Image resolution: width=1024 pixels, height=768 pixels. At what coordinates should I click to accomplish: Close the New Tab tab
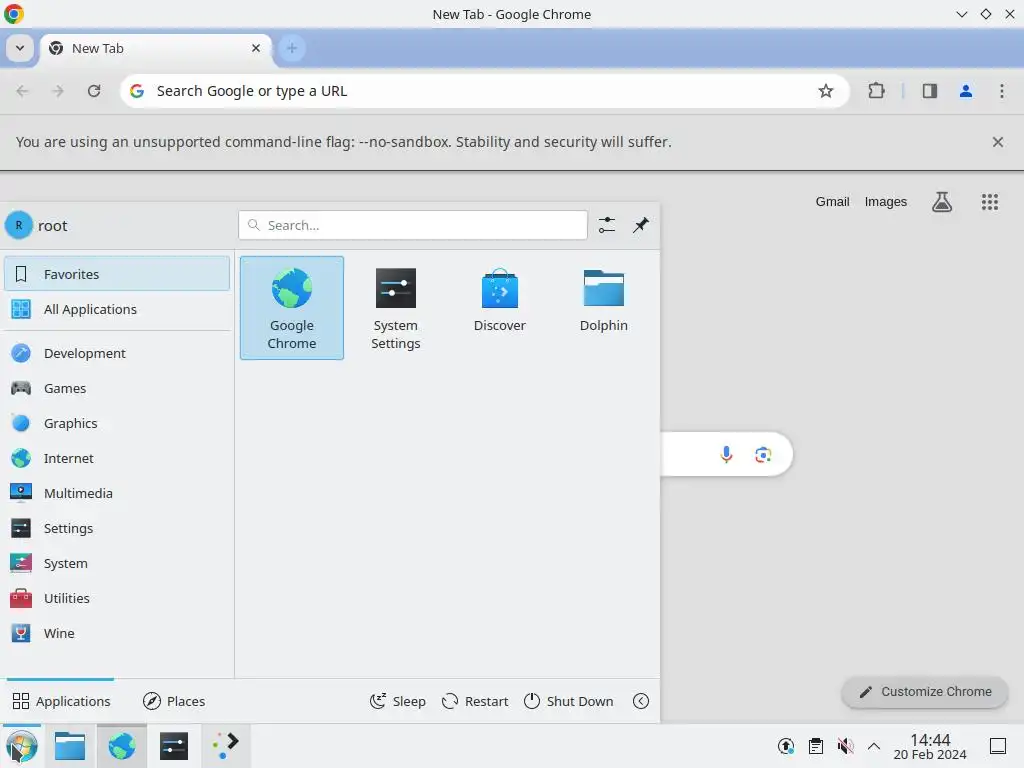click(x=256, y=48)
